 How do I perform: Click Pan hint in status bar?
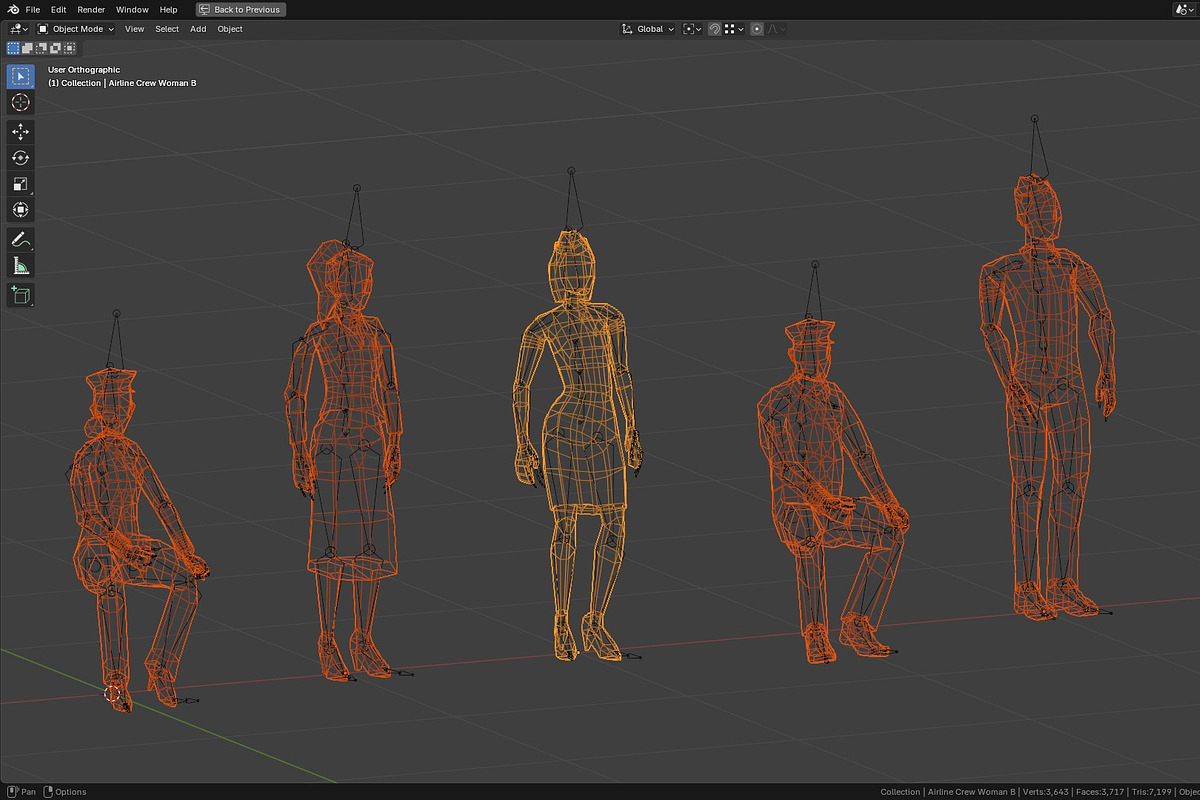(21, 792)
